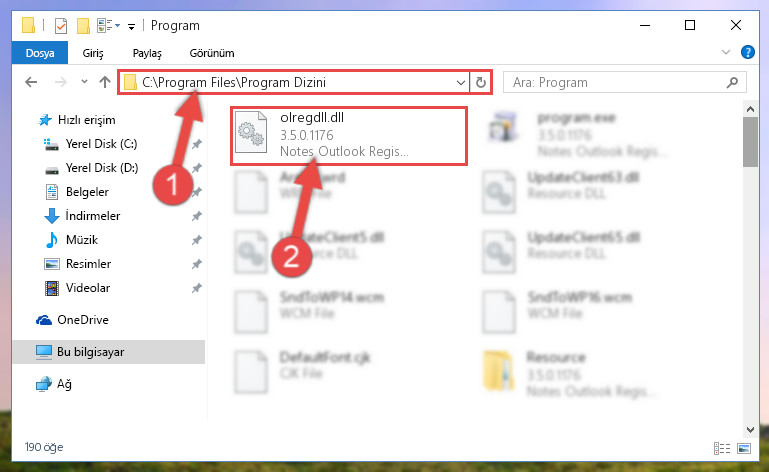Open Explorer help question mark
The image size is (769, 472).
747,52
